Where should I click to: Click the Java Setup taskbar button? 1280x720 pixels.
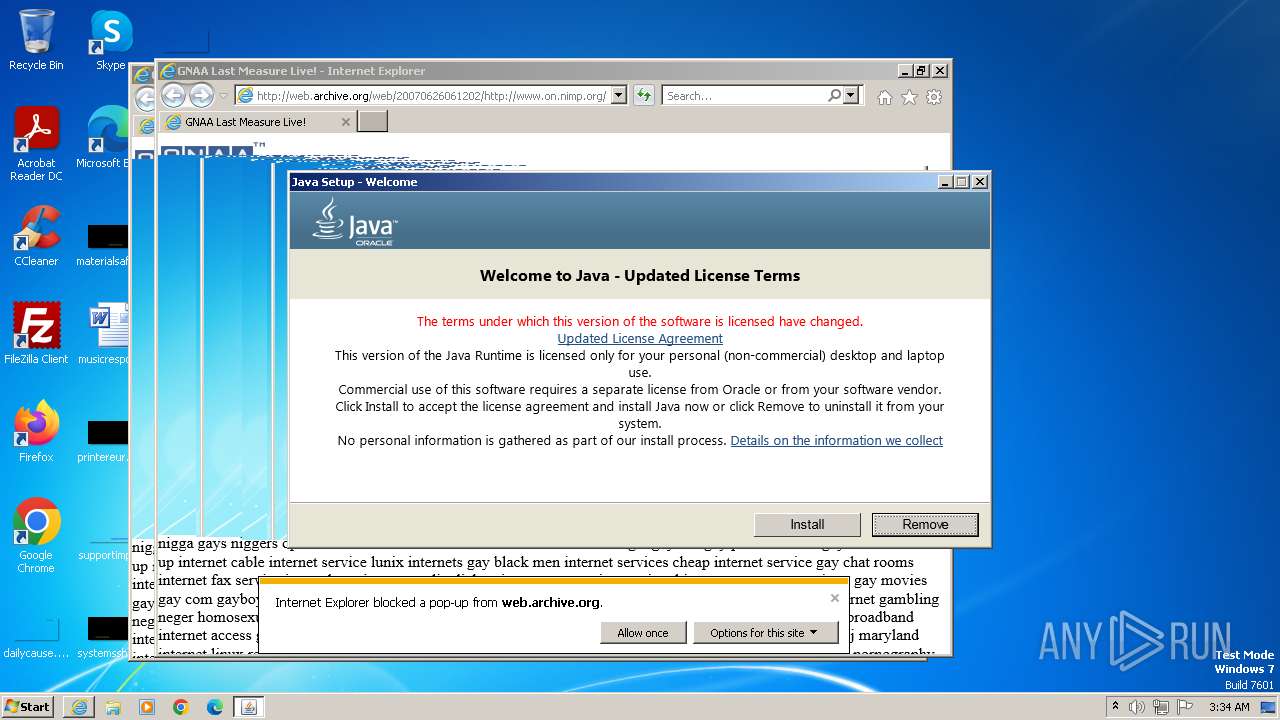(249, 707)
